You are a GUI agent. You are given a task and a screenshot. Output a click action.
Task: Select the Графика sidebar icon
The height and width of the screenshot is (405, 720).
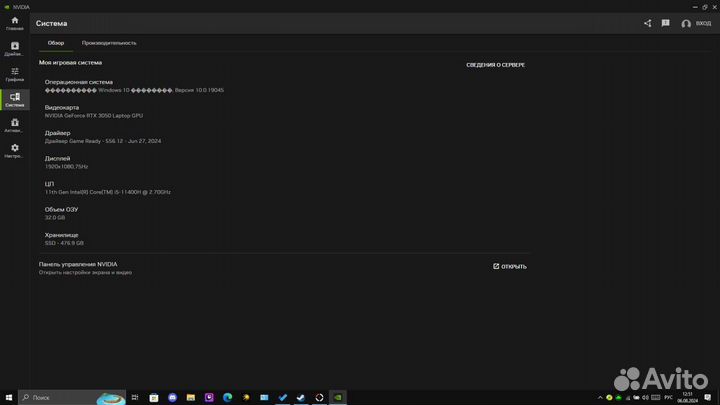(14, 74)
